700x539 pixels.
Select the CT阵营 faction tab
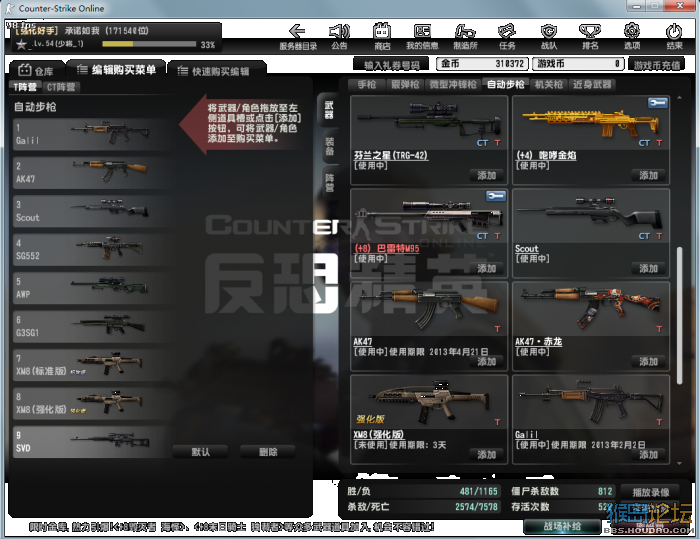61,87
